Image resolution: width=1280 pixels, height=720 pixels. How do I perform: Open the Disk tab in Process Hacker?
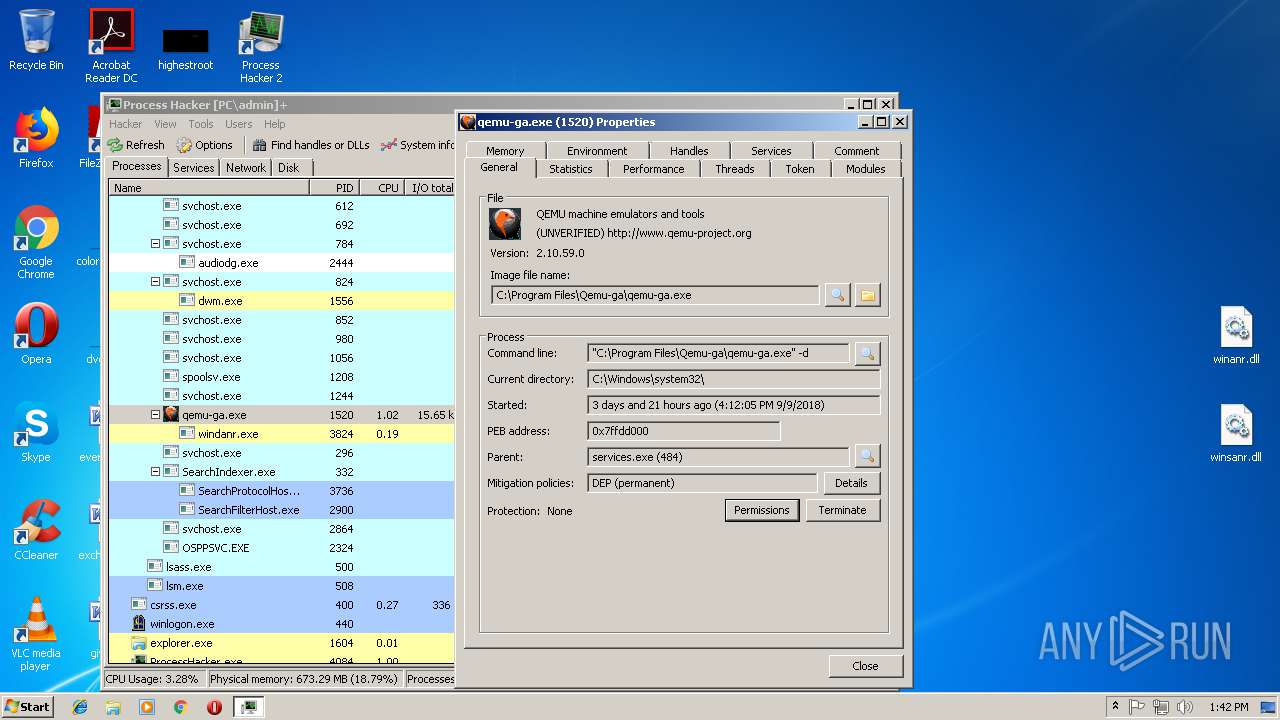[x=289, y=168]
